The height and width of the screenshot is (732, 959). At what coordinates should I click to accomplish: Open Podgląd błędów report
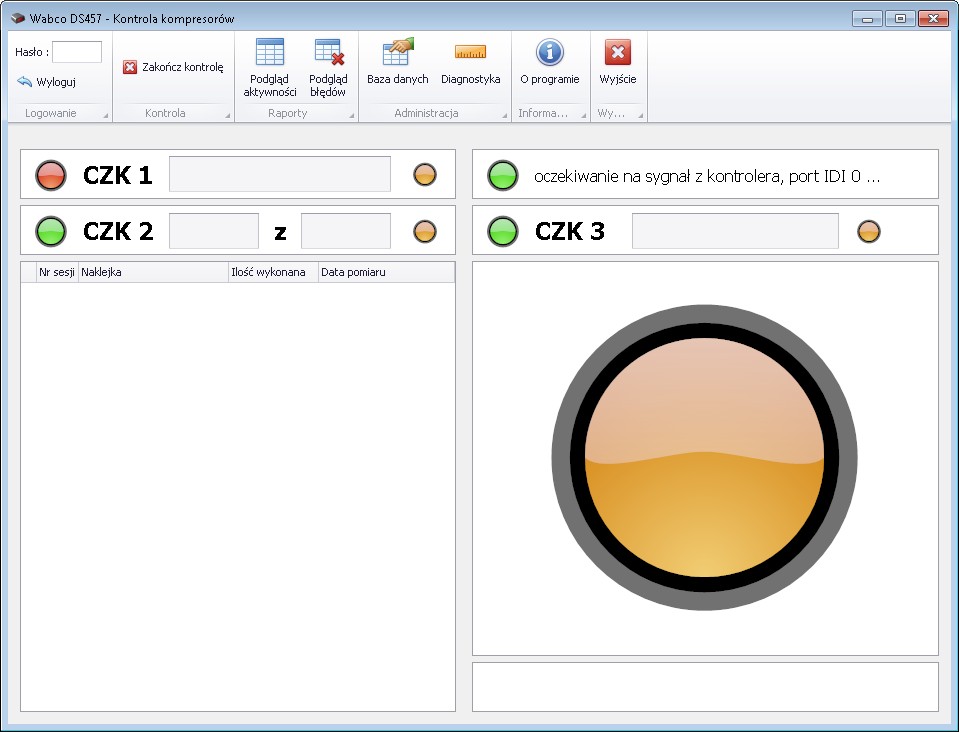328,67
